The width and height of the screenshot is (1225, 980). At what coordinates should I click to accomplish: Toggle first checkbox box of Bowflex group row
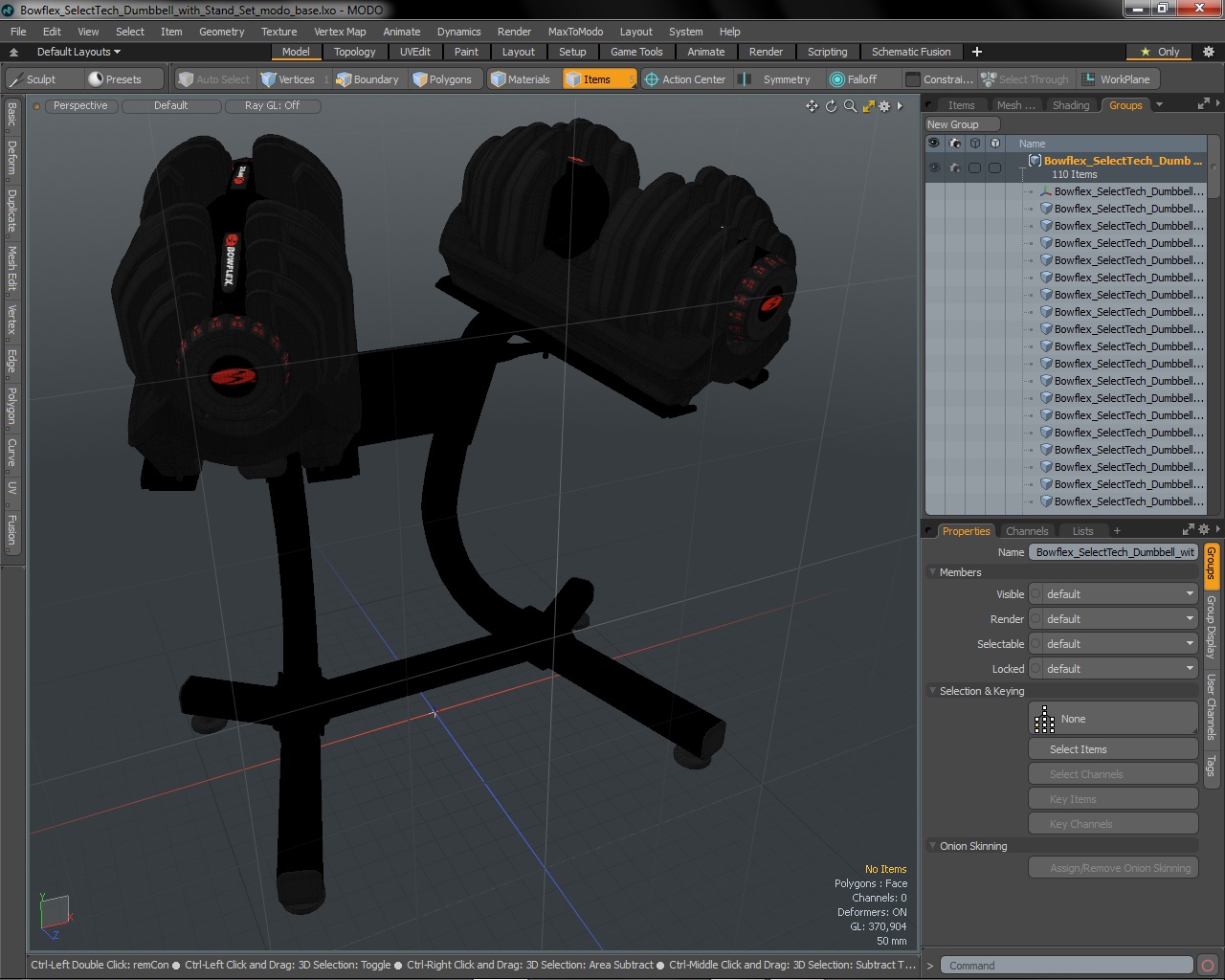(974, 168)
